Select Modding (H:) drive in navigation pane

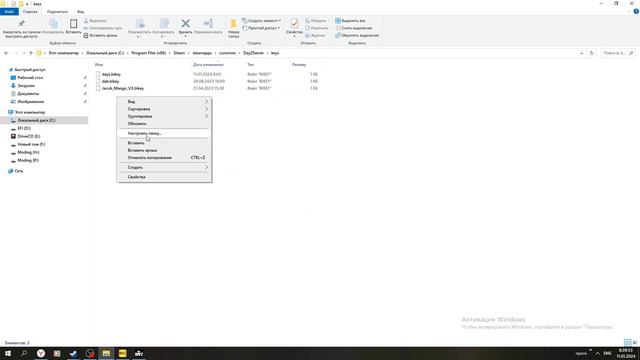coord(28,152)
